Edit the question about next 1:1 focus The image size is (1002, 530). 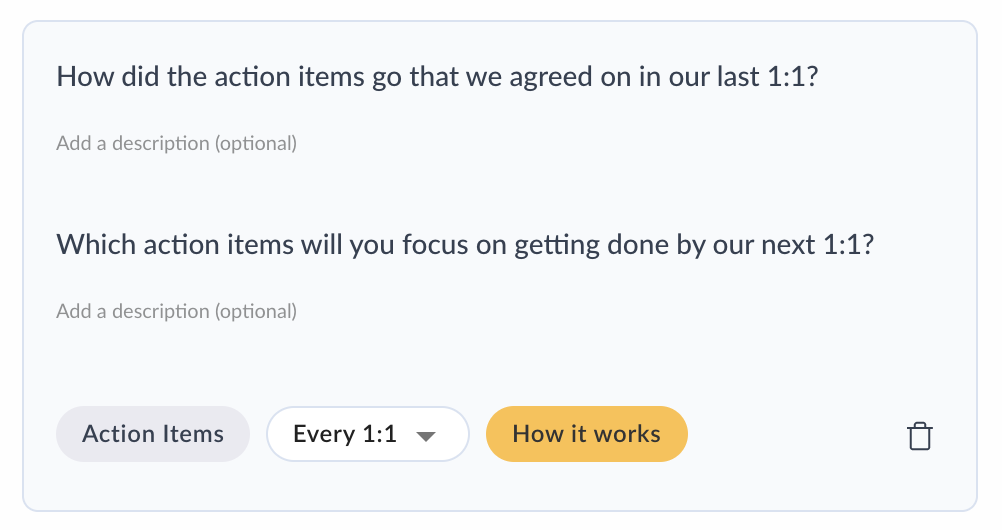(465, 244)
